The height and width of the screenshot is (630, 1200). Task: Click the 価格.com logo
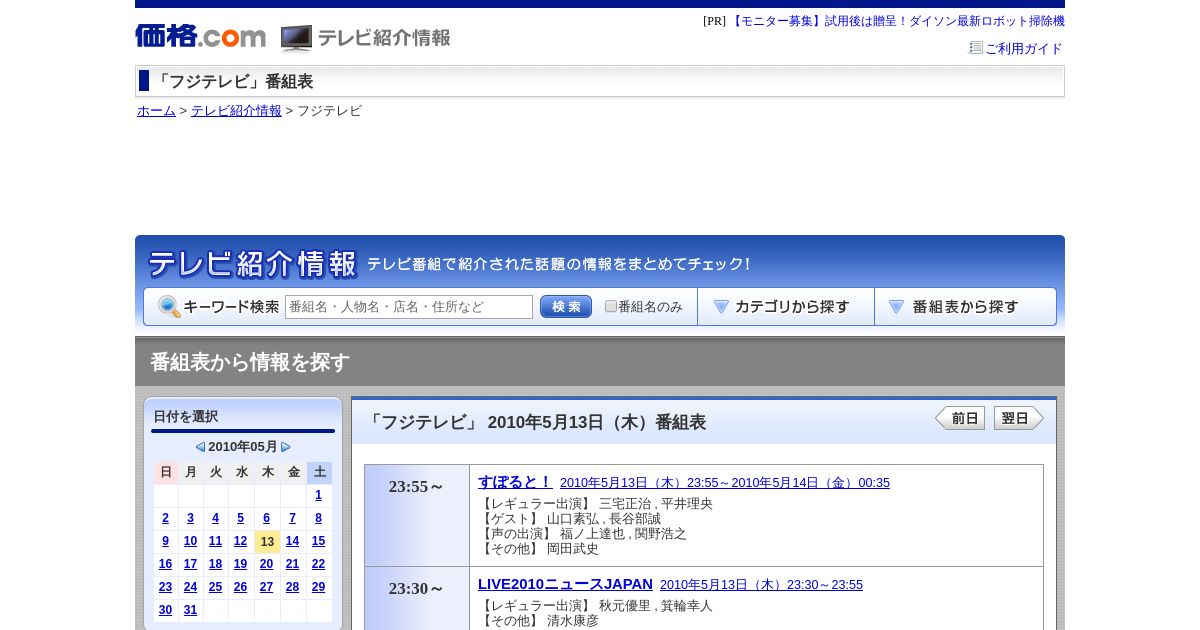200,37
